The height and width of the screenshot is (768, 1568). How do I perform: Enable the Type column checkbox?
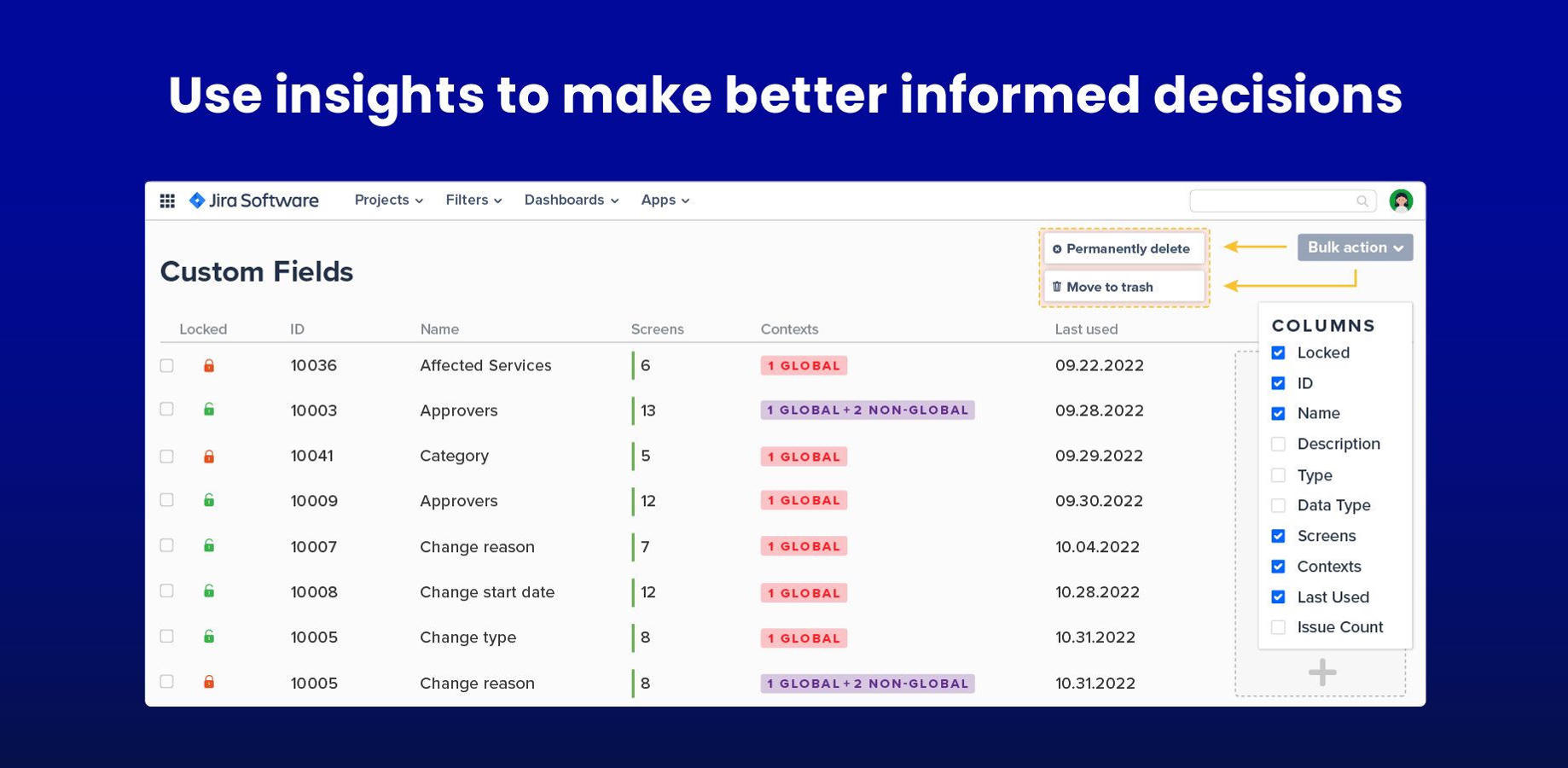click(x=1278, y=475)
